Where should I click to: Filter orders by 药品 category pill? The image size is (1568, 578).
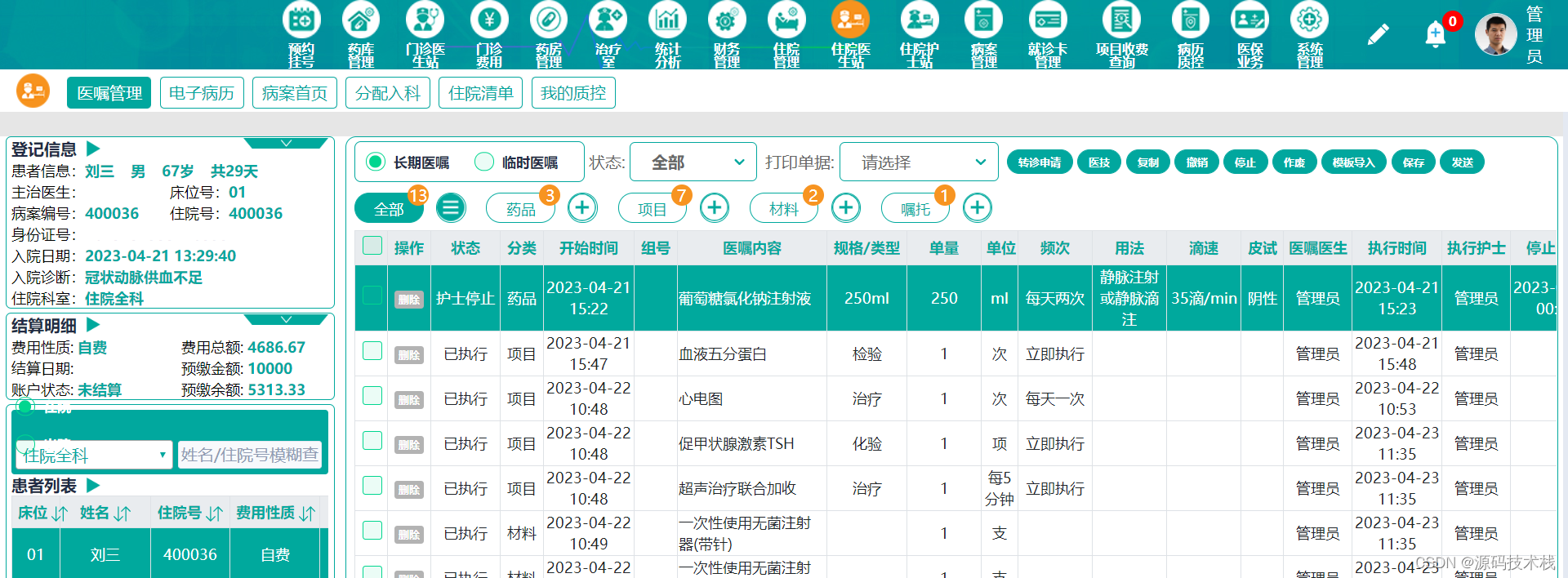(521, 208)
